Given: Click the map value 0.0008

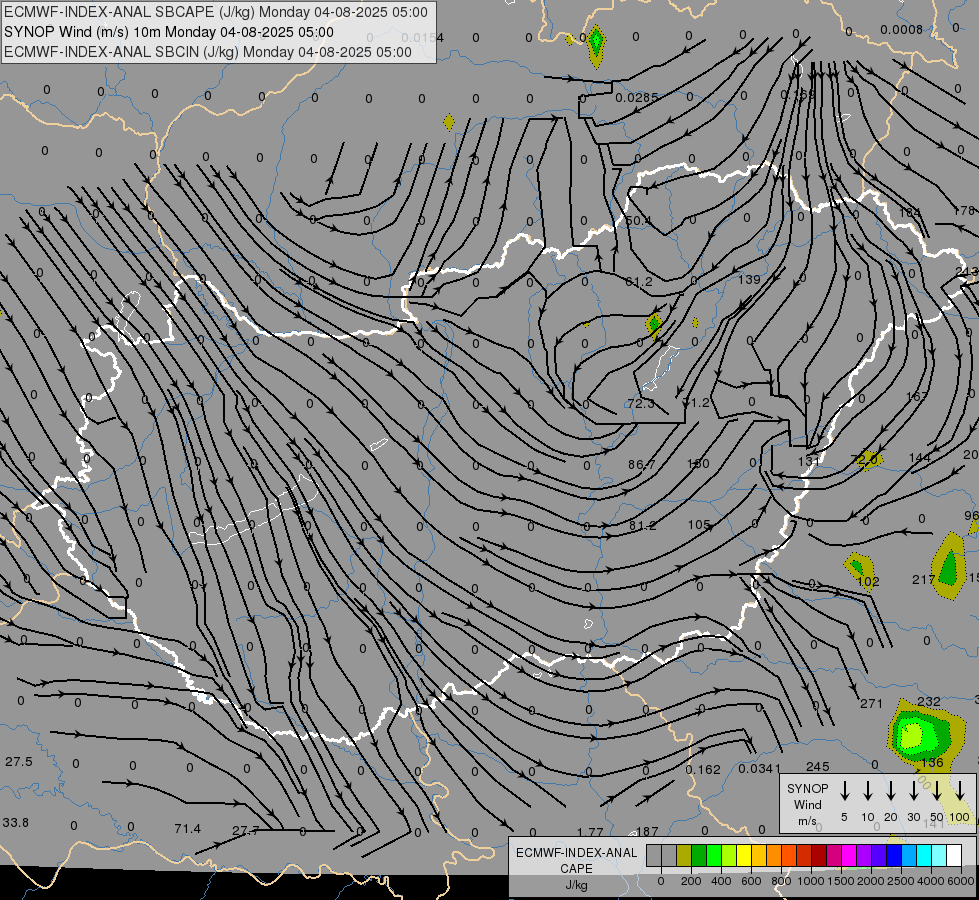Looking at the screenshot, I should coord(902,29).
